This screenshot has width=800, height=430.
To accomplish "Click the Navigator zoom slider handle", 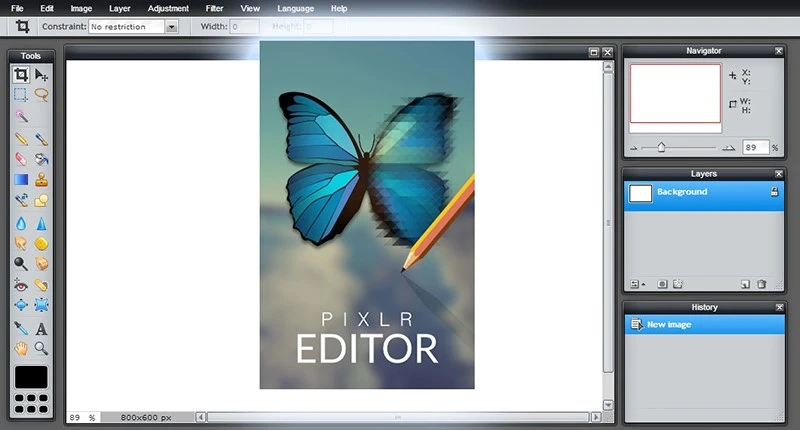I will point(660,147).
